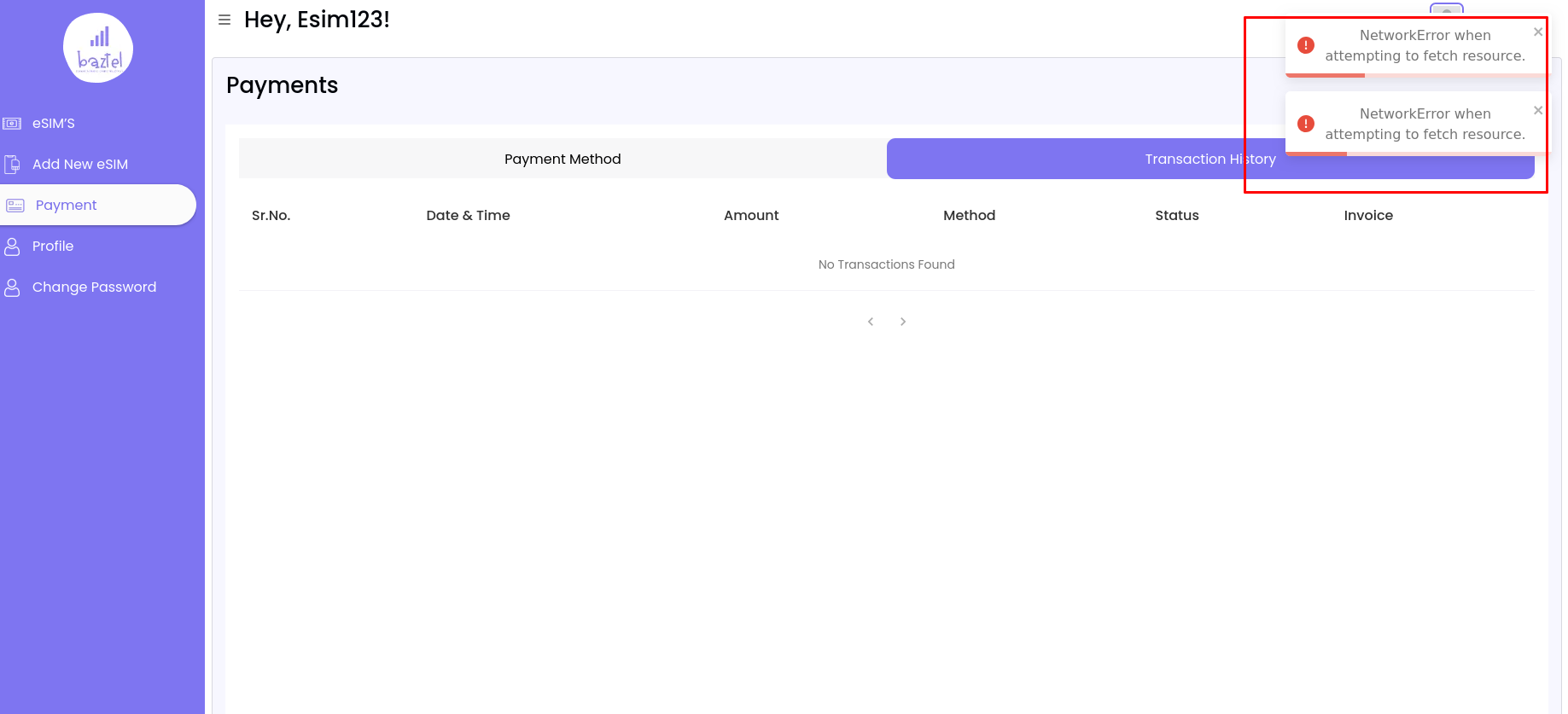Click the Amount column header
Image resolution: width=1568 pixels, height=714 pixels.
click(x=751, y=216)
